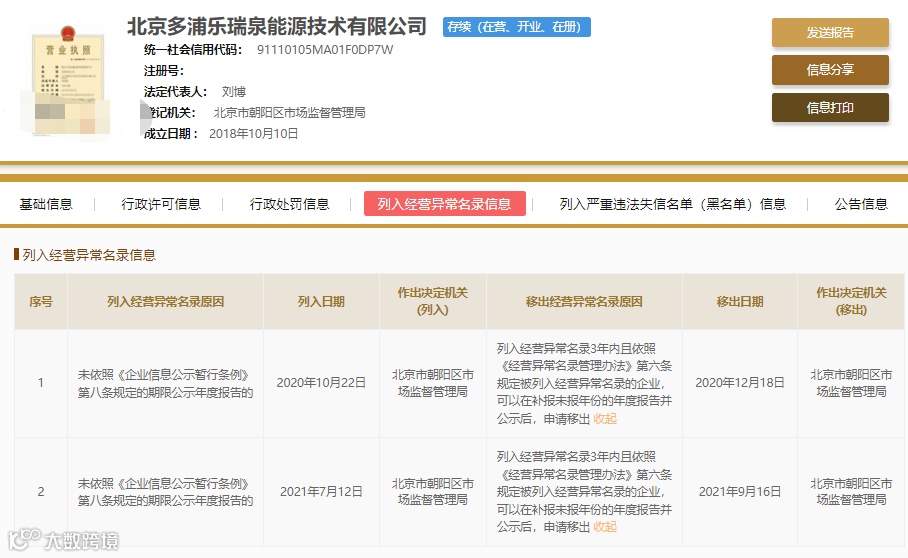The height and width of the screenshot is (558, 908).
Task: Click registration authority 北京市朝阳区市场监督管理局 in header
Action: (x=289, y=112)
